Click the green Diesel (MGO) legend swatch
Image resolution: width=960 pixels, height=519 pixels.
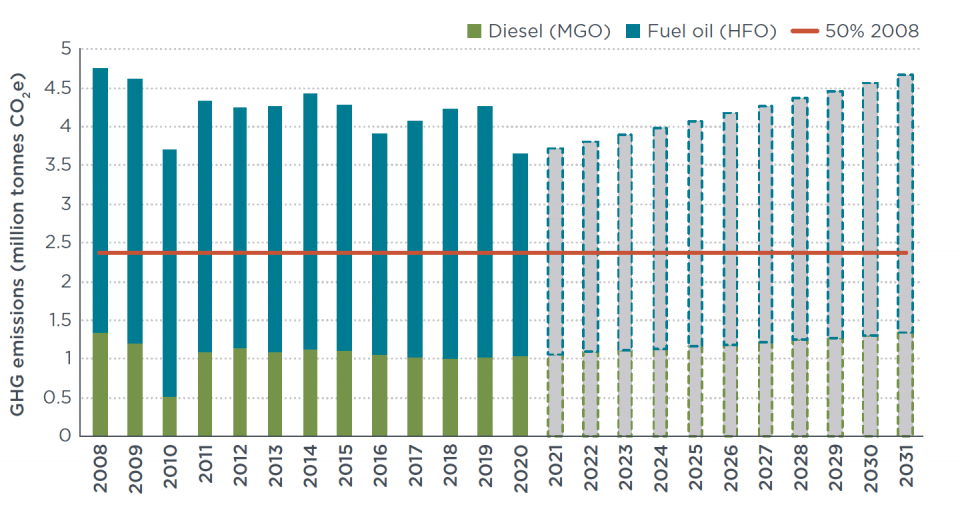(x=474, y=31)
